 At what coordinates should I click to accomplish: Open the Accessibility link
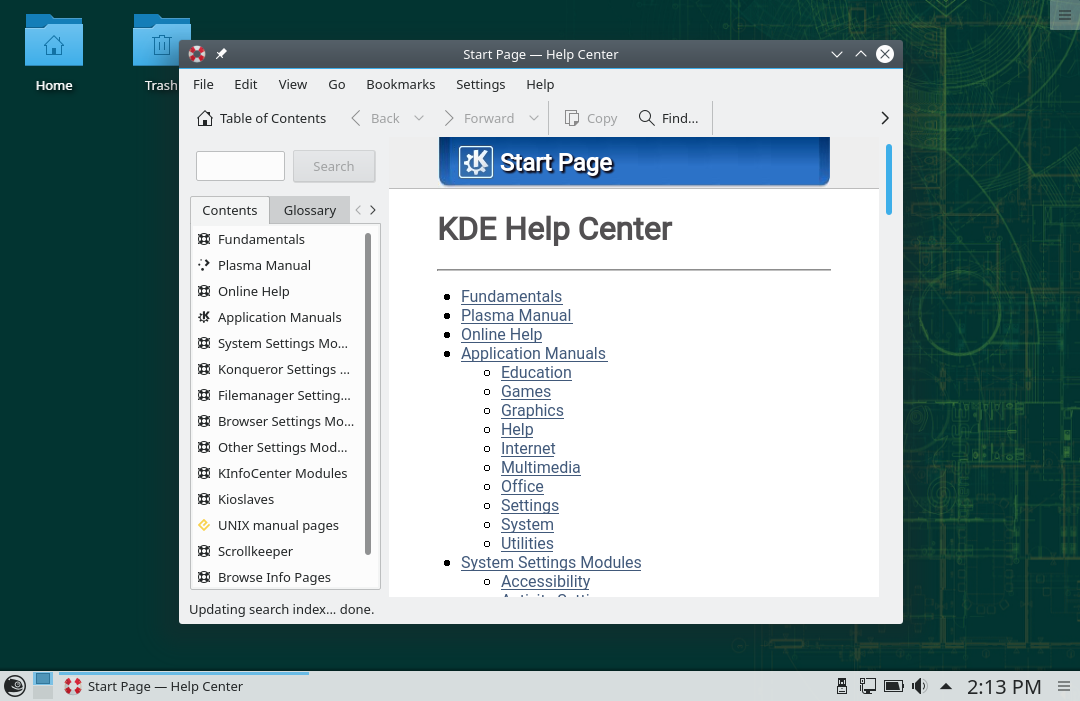(546, 581)
